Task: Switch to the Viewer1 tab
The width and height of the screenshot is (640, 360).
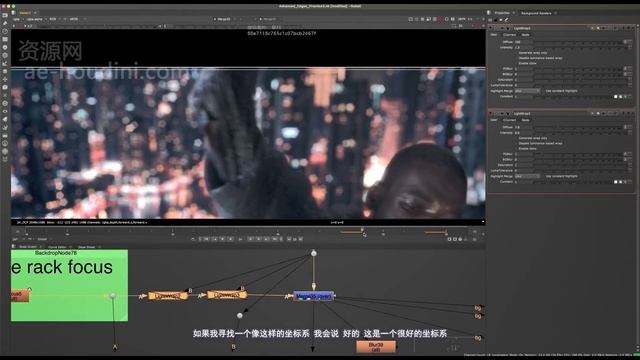Action: (25, 13)
